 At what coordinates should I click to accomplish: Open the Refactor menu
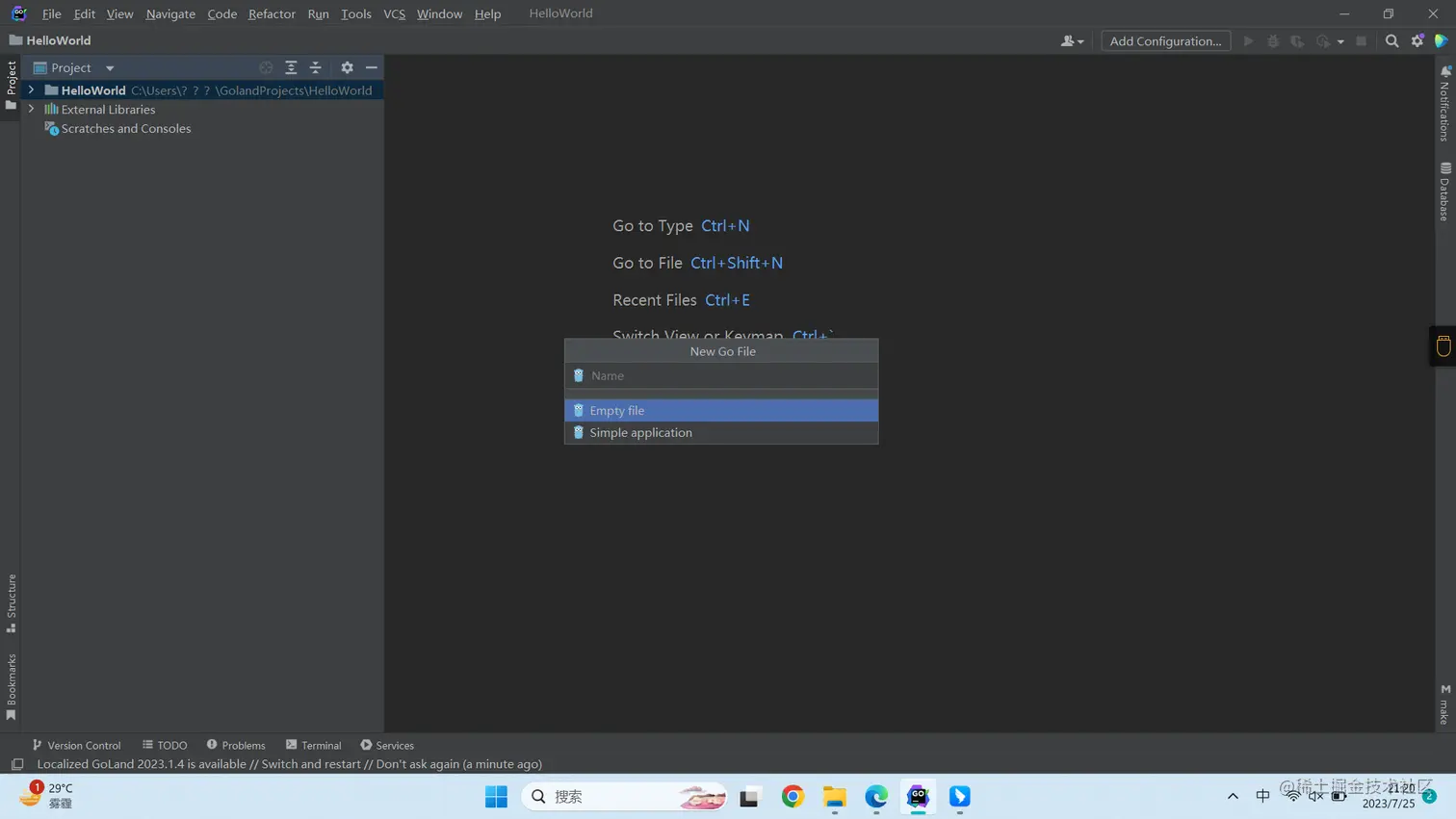pos(272,13)
